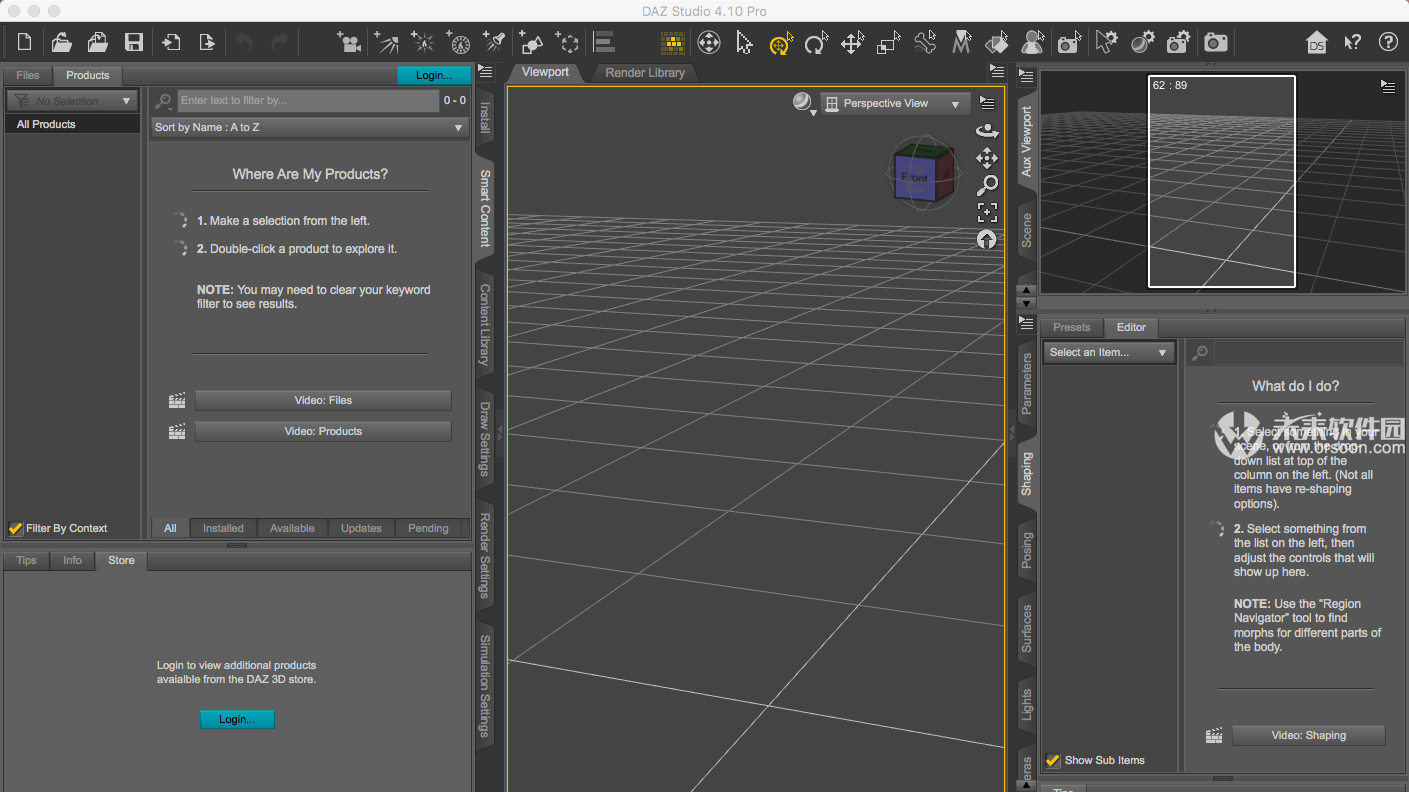
Task: Select the Spot Render tool
Action: pos(1069,42)
